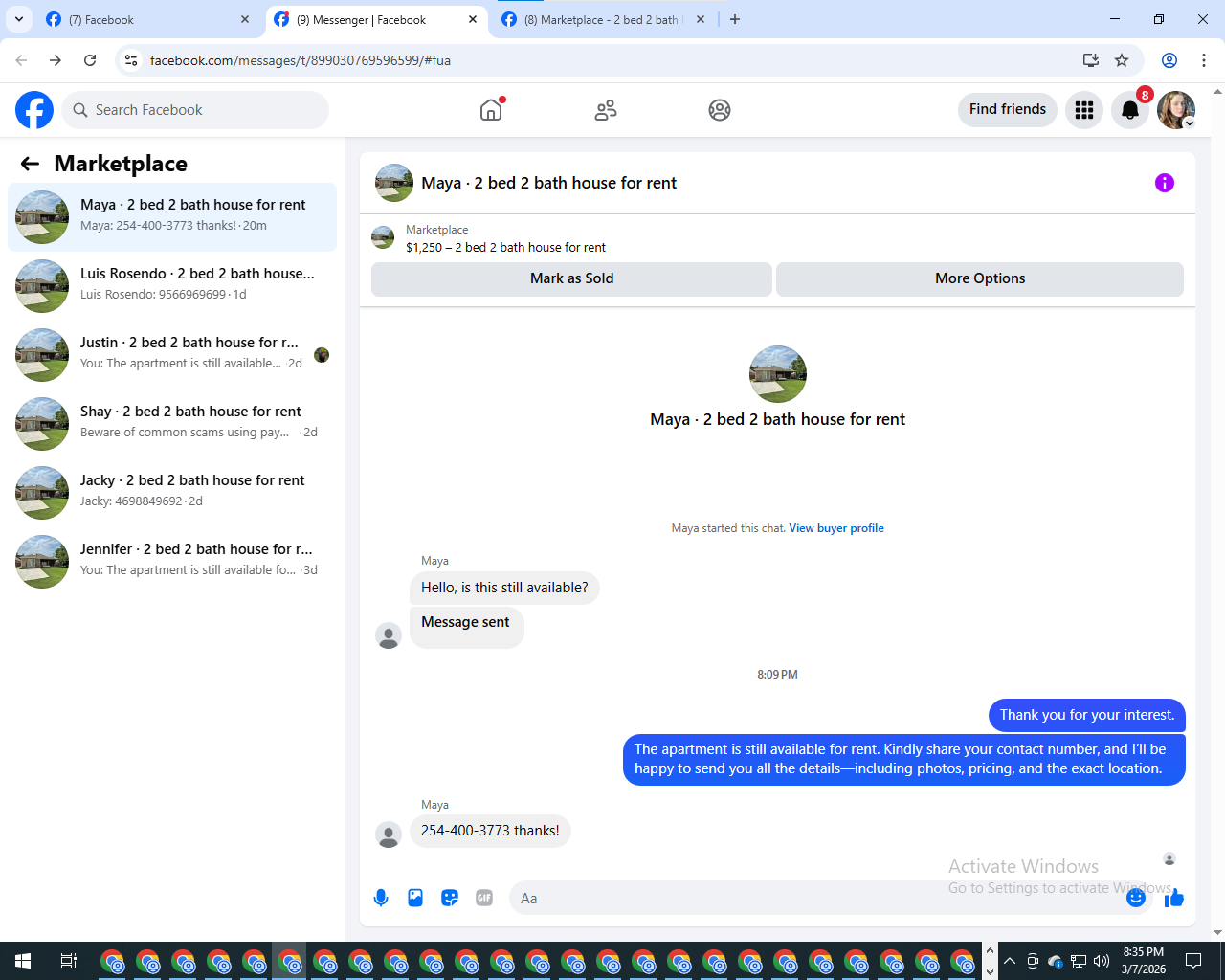Open the Facebook menu grid icon

1084,110
